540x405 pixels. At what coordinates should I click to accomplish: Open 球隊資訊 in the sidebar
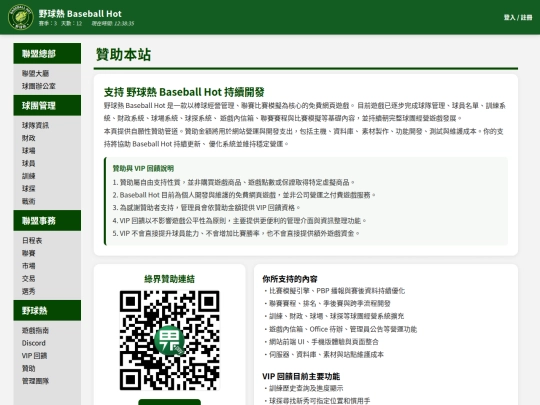35,125
